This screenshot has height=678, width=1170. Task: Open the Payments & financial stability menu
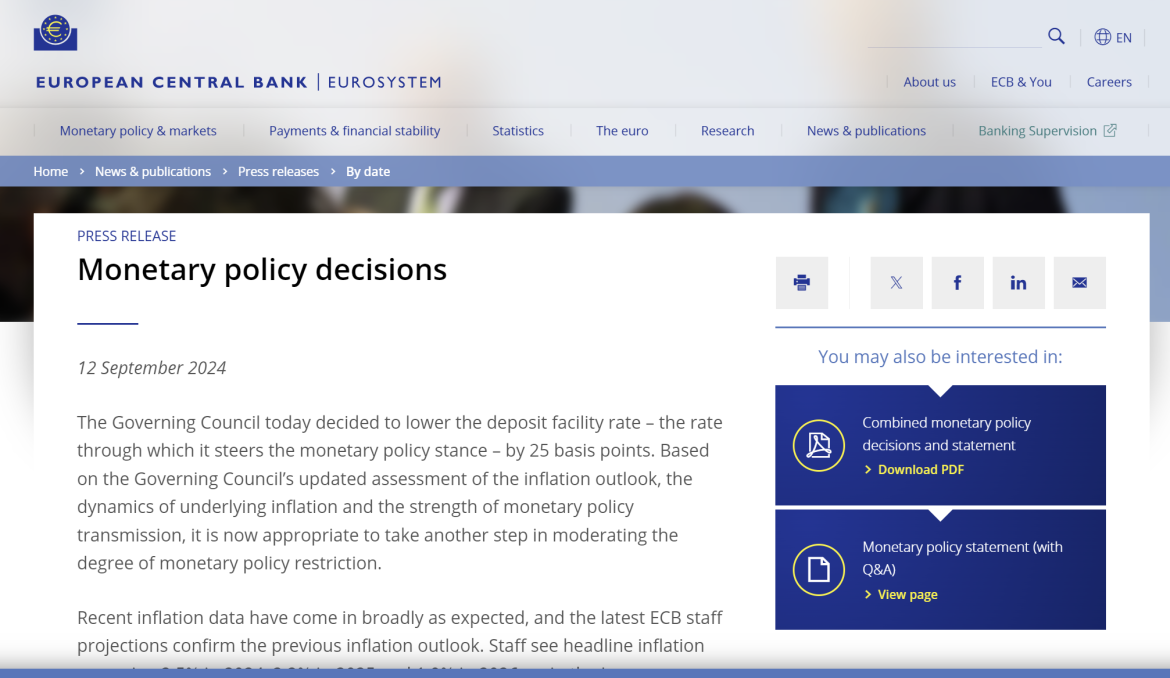pyautogui.click(x=354, y=131)
